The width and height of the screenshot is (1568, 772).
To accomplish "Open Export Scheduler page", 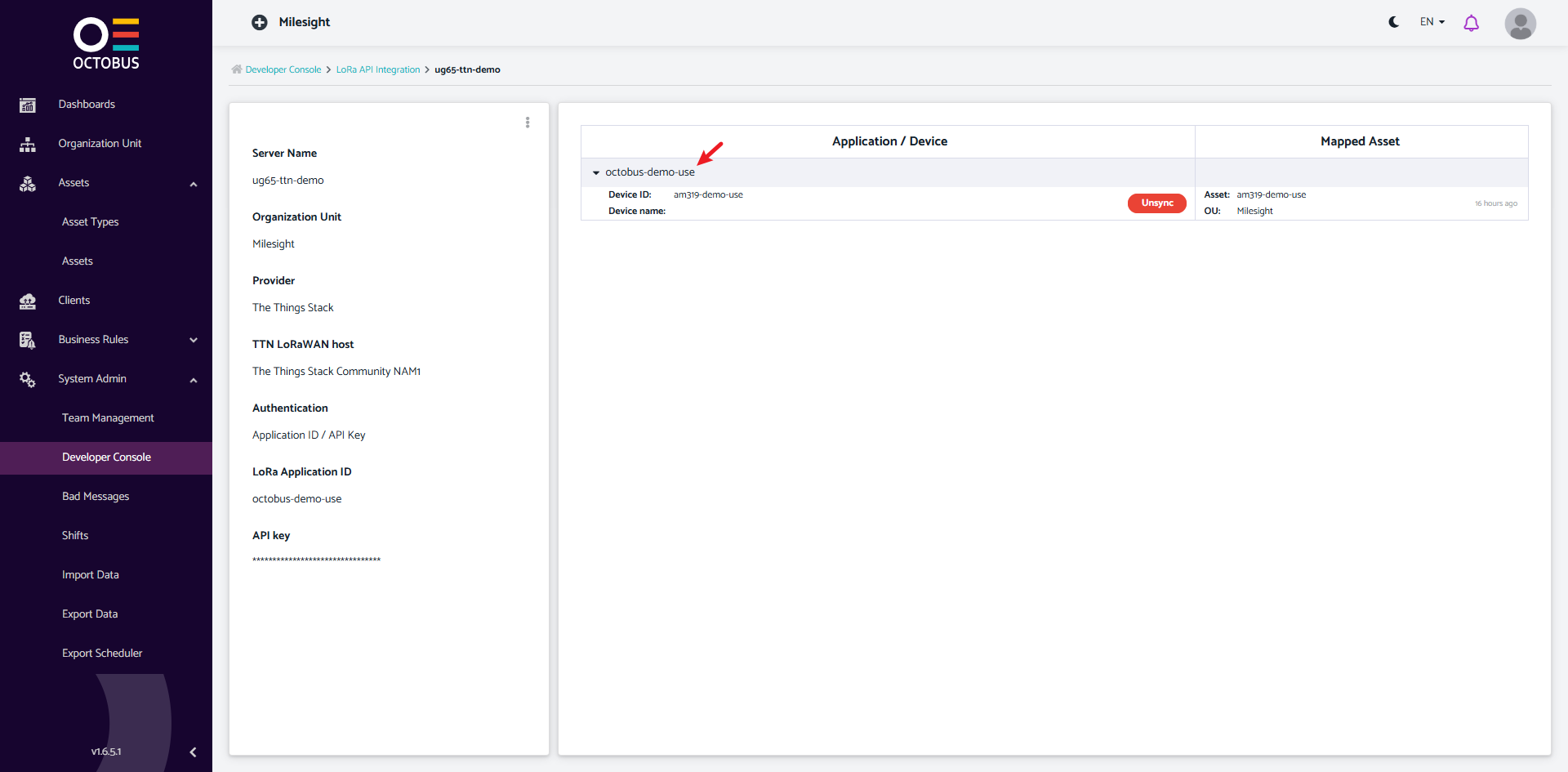I will point(102,654).
